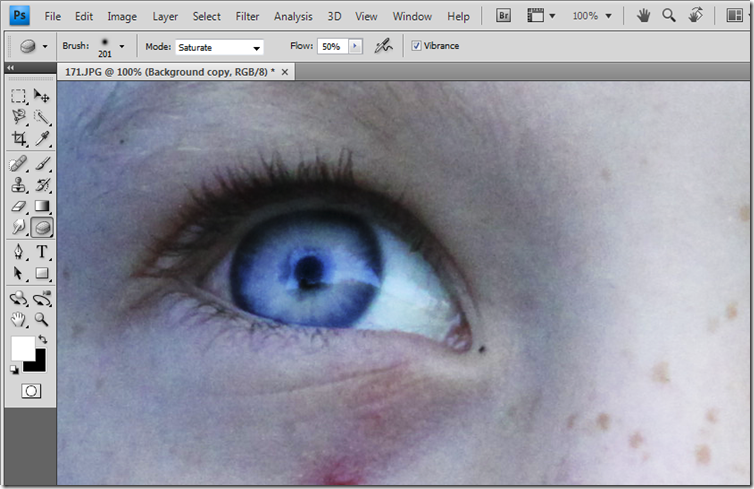Select the 3D Orbit camera tool

click(42, 298)
